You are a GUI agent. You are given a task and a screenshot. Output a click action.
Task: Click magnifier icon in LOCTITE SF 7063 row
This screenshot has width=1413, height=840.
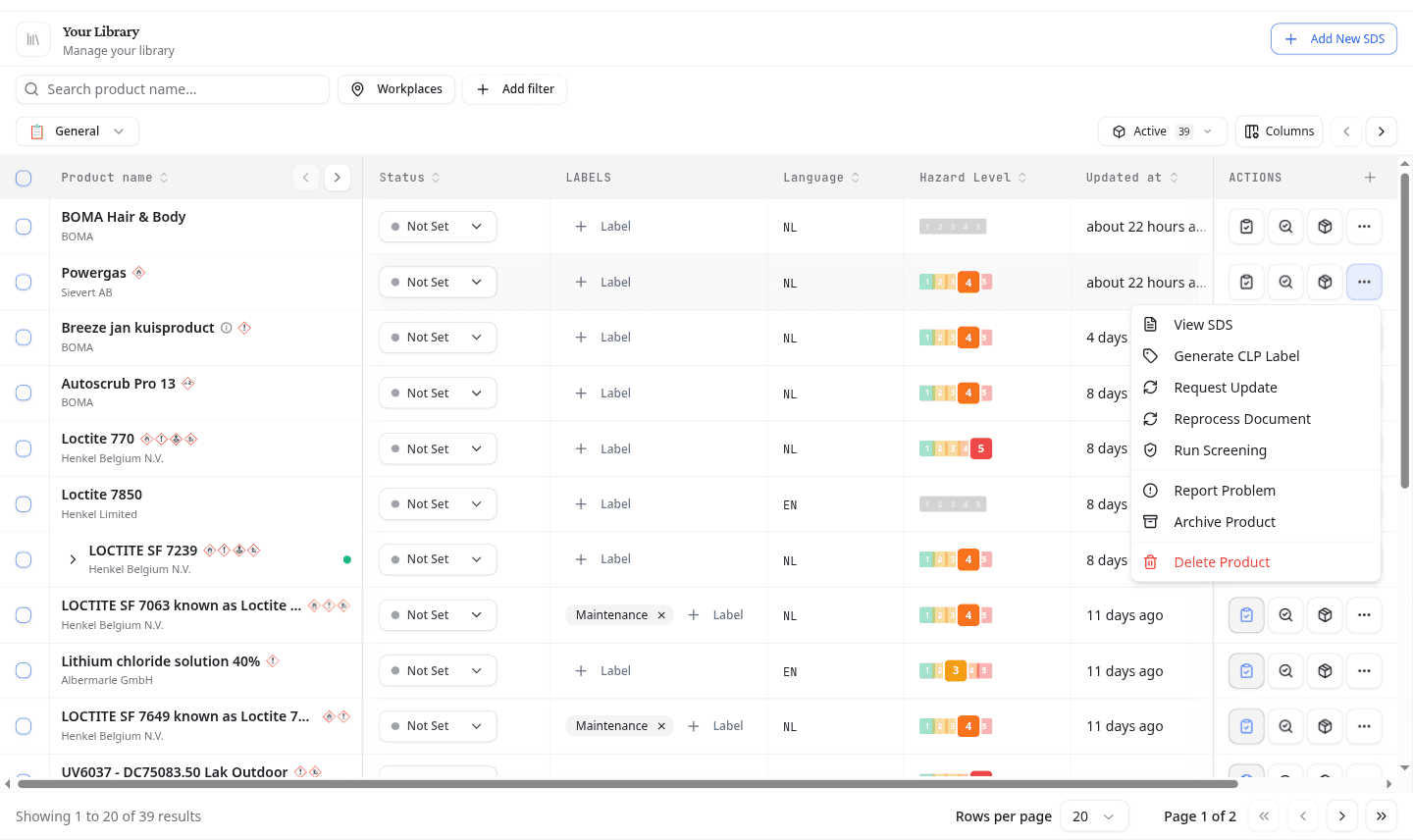tap(1285, 615)
